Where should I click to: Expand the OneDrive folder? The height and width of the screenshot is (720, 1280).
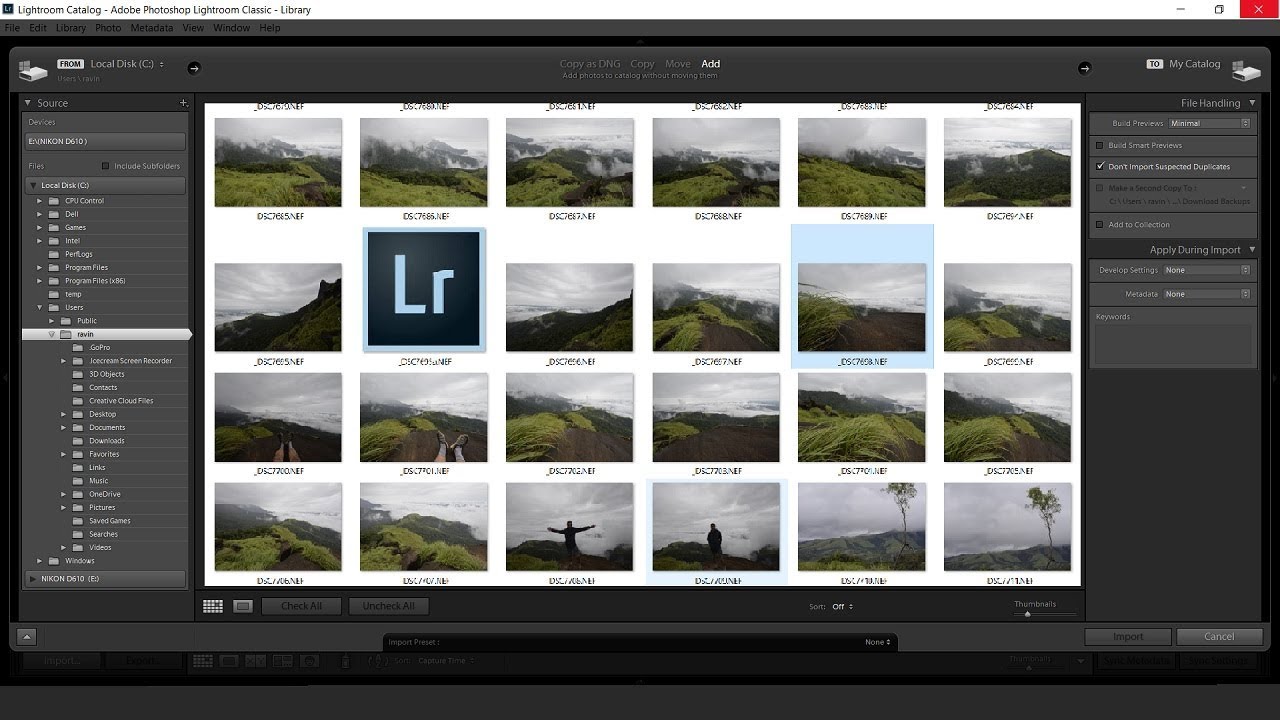pyautogui.click(x=64, y=494)
